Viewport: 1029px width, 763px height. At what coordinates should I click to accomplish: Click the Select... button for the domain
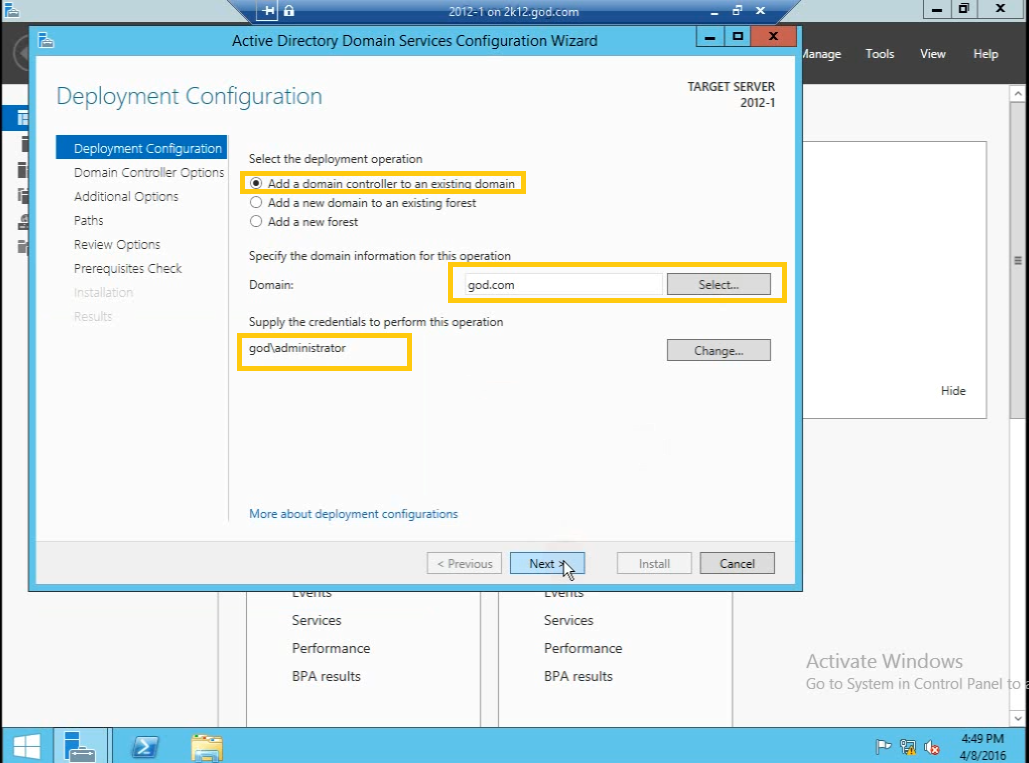(x=719, y=285)
